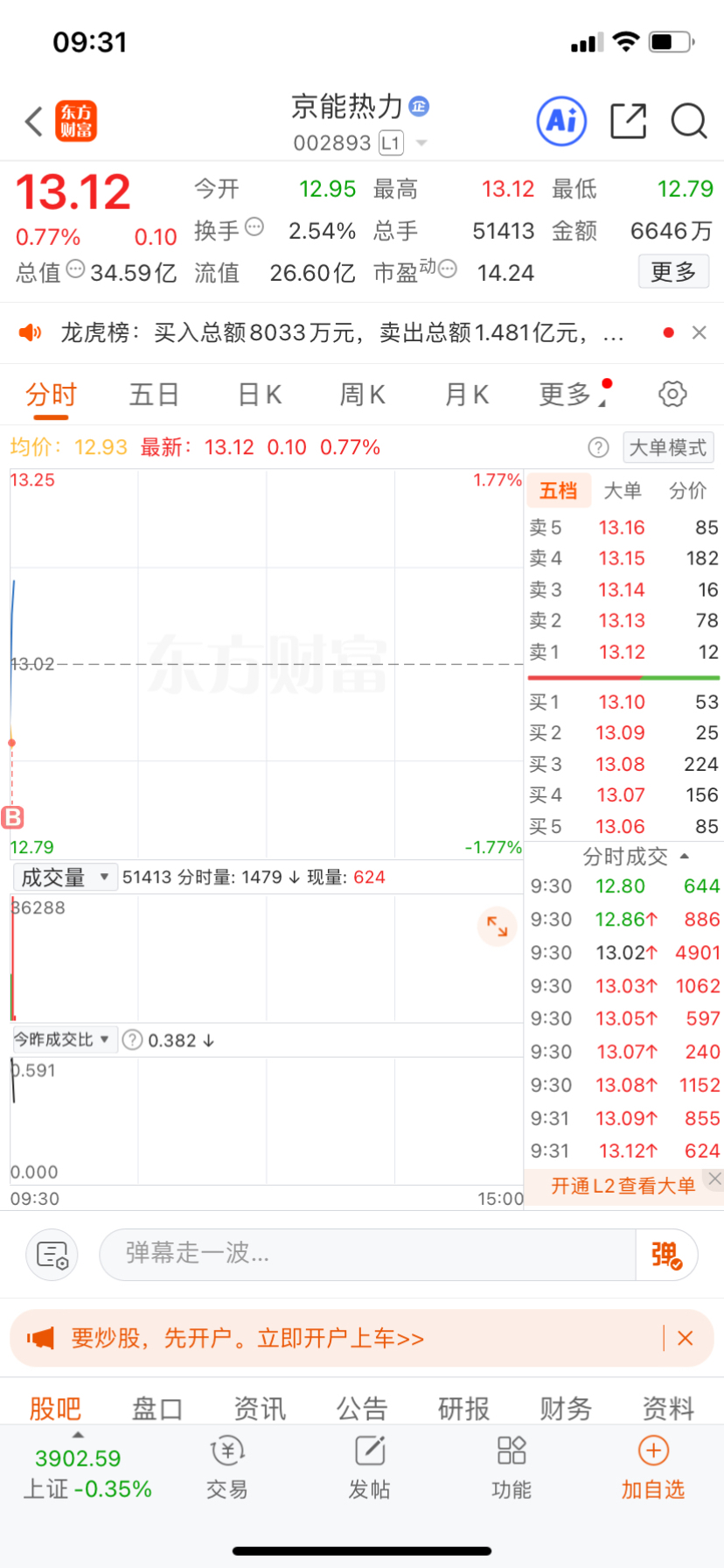Screen dimensions: 724x1568
Task: Open the 东方财富 logo home icon
Action: (76, 121)
